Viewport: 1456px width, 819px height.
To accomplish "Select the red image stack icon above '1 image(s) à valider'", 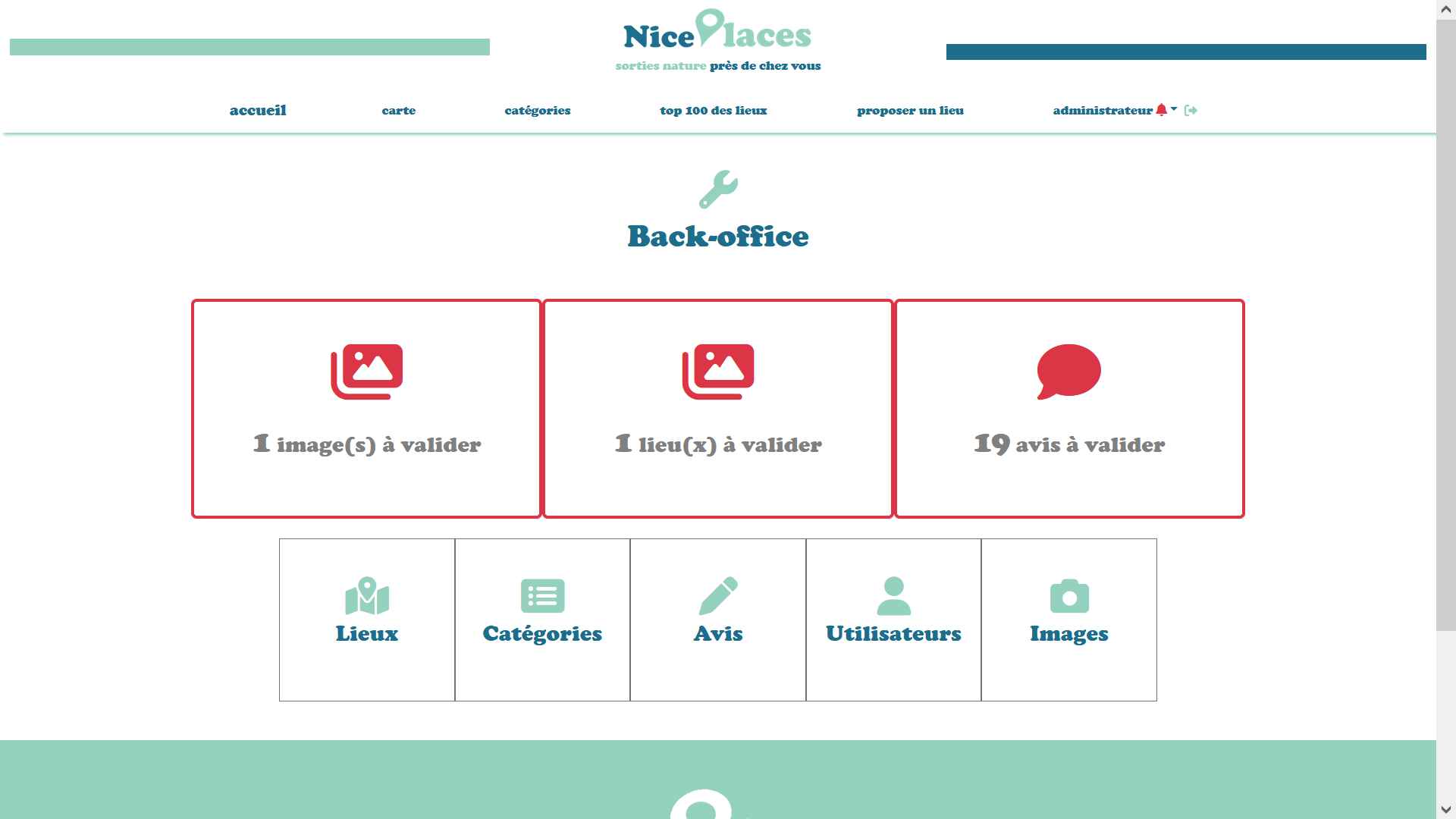I will coord(366,371).
